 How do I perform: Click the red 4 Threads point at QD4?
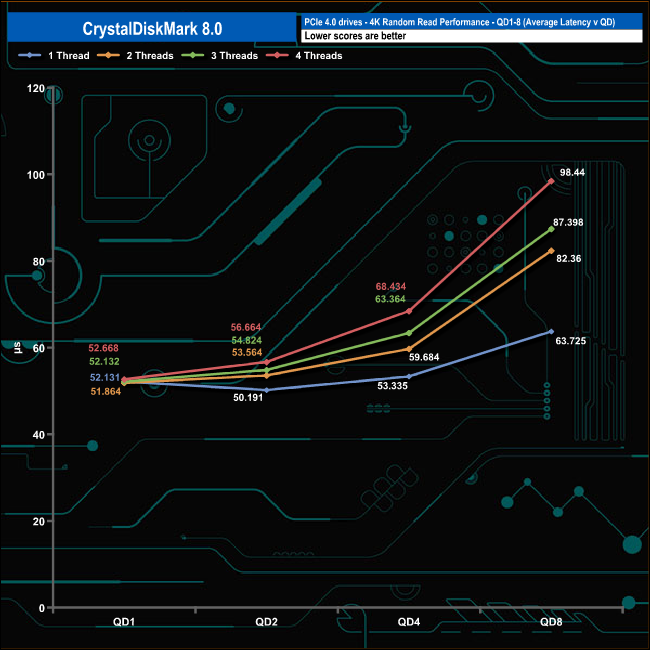pyautogui.click(x=409, y=311)
